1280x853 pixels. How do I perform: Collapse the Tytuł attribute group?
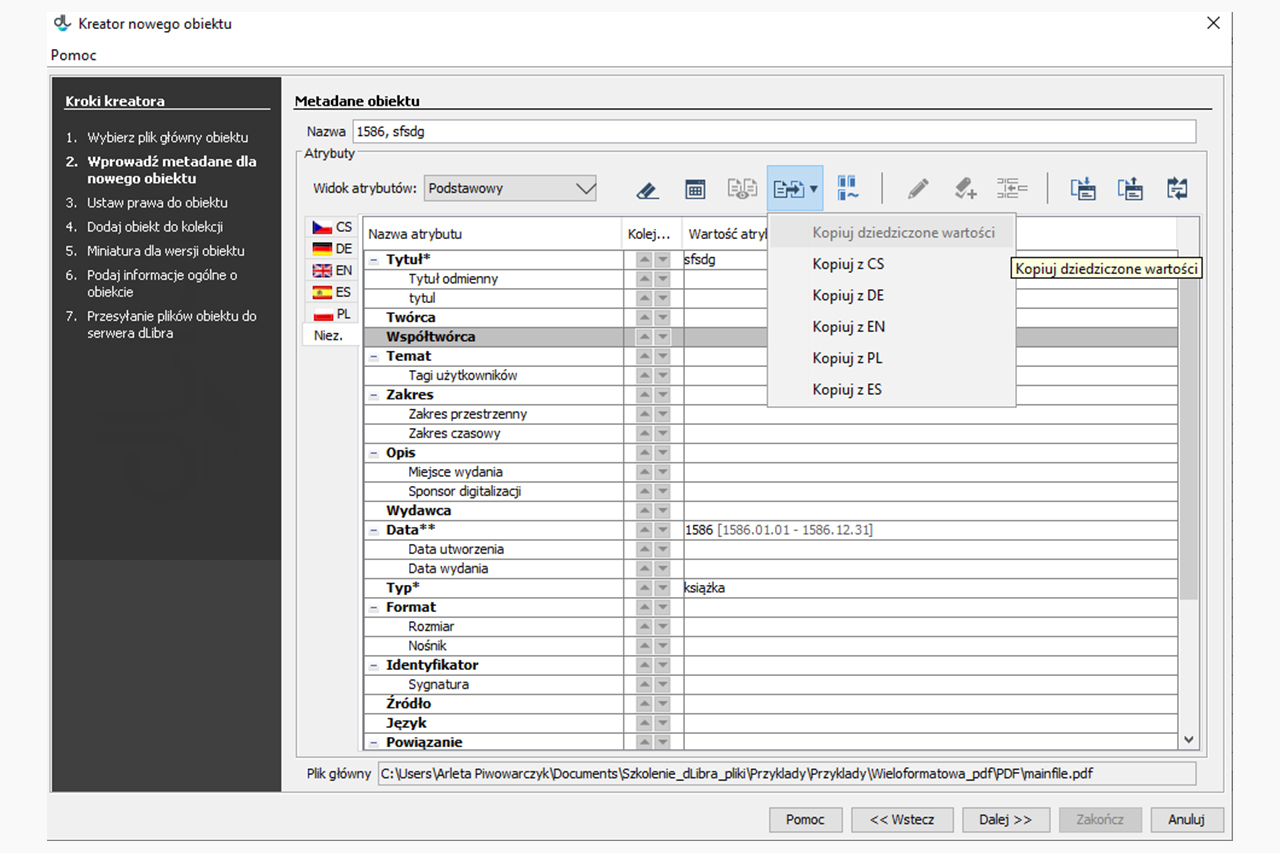[x=373, y=260]
